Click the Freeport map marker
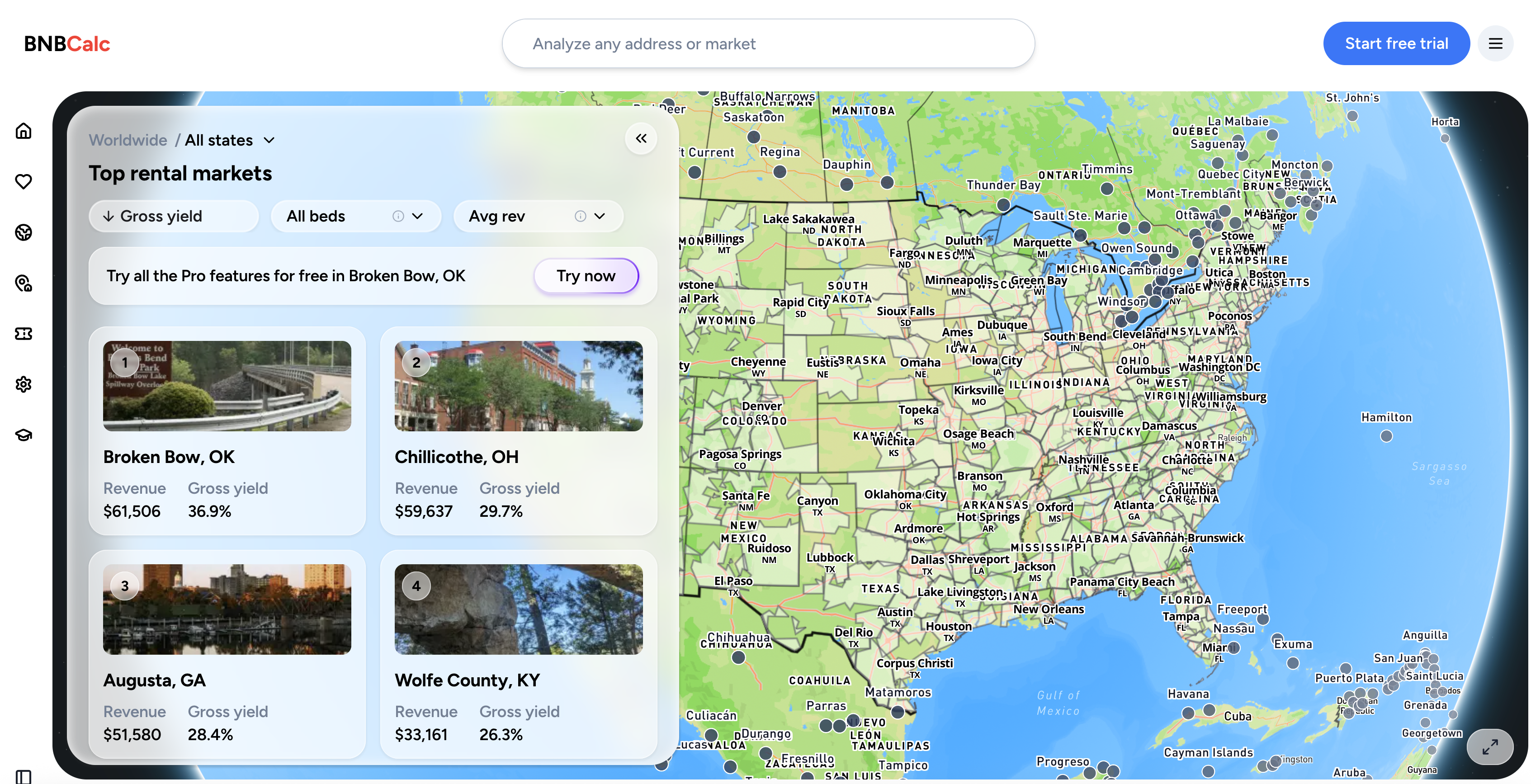The image size is (1531, 784). click(1263, 619)
